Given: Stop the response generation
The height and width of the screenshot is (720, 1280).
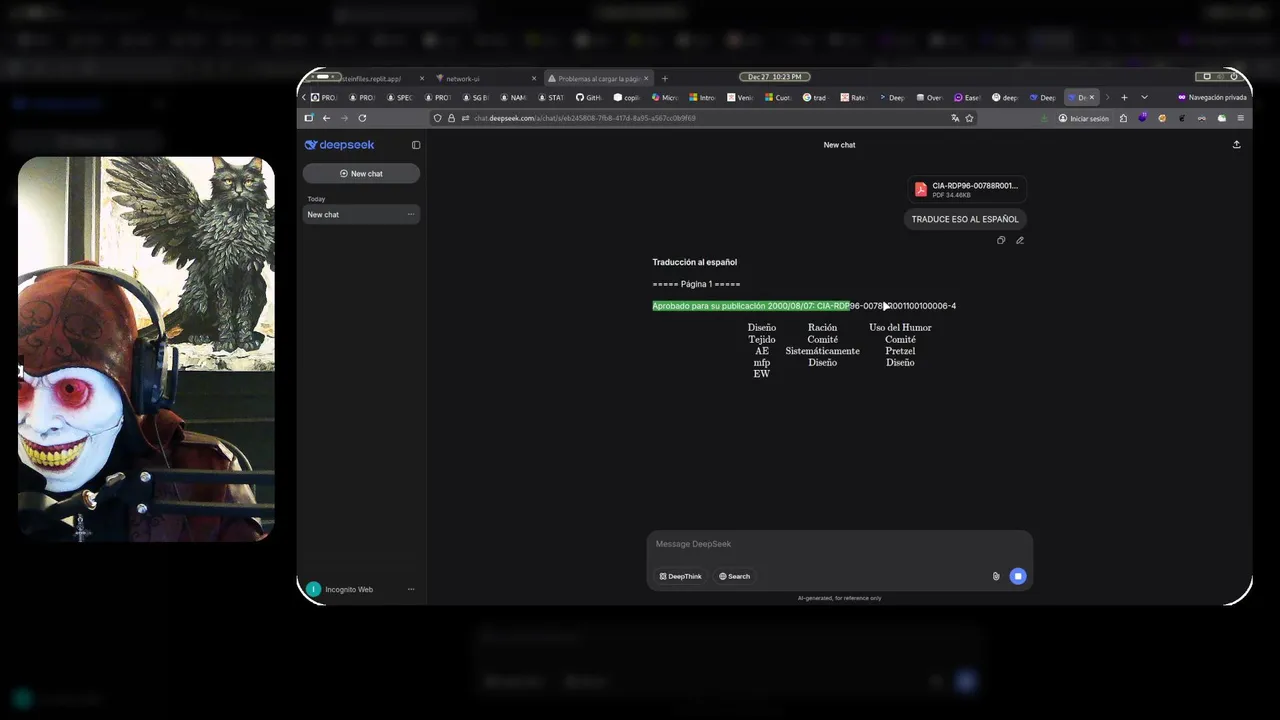Looking at the screenshot, I should [1018, 576].
